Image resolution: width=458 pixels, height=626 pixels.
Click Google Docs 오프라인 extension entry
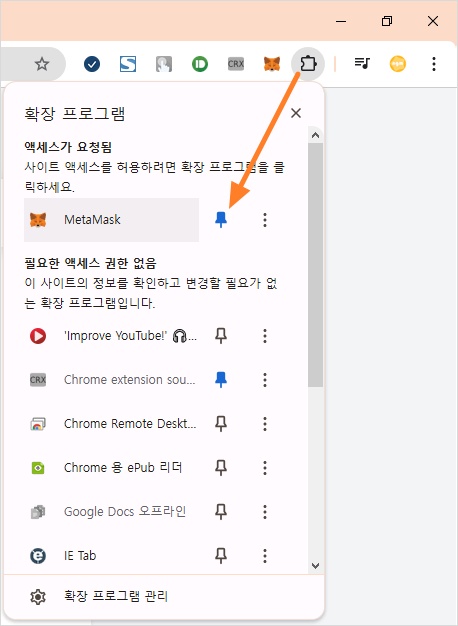[111, 511]
